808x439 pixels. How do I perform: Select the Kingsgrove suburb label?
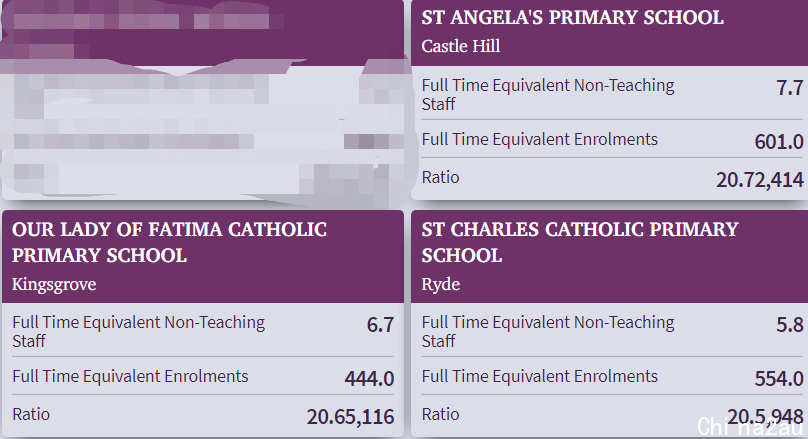(x=54, y=284)
